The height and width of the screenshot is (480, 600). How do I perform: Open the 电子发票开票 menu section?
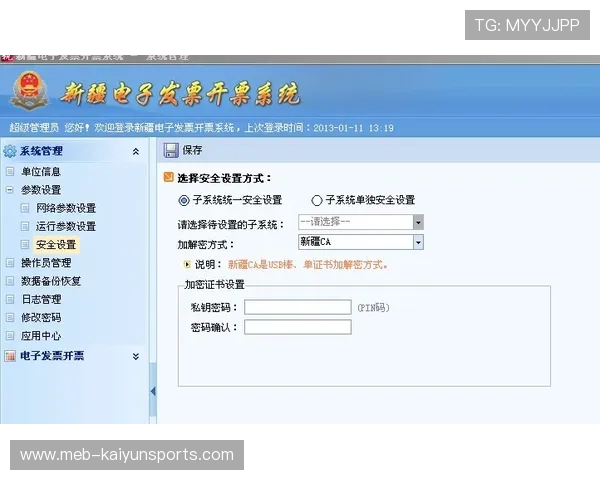(x=52, y=356)
